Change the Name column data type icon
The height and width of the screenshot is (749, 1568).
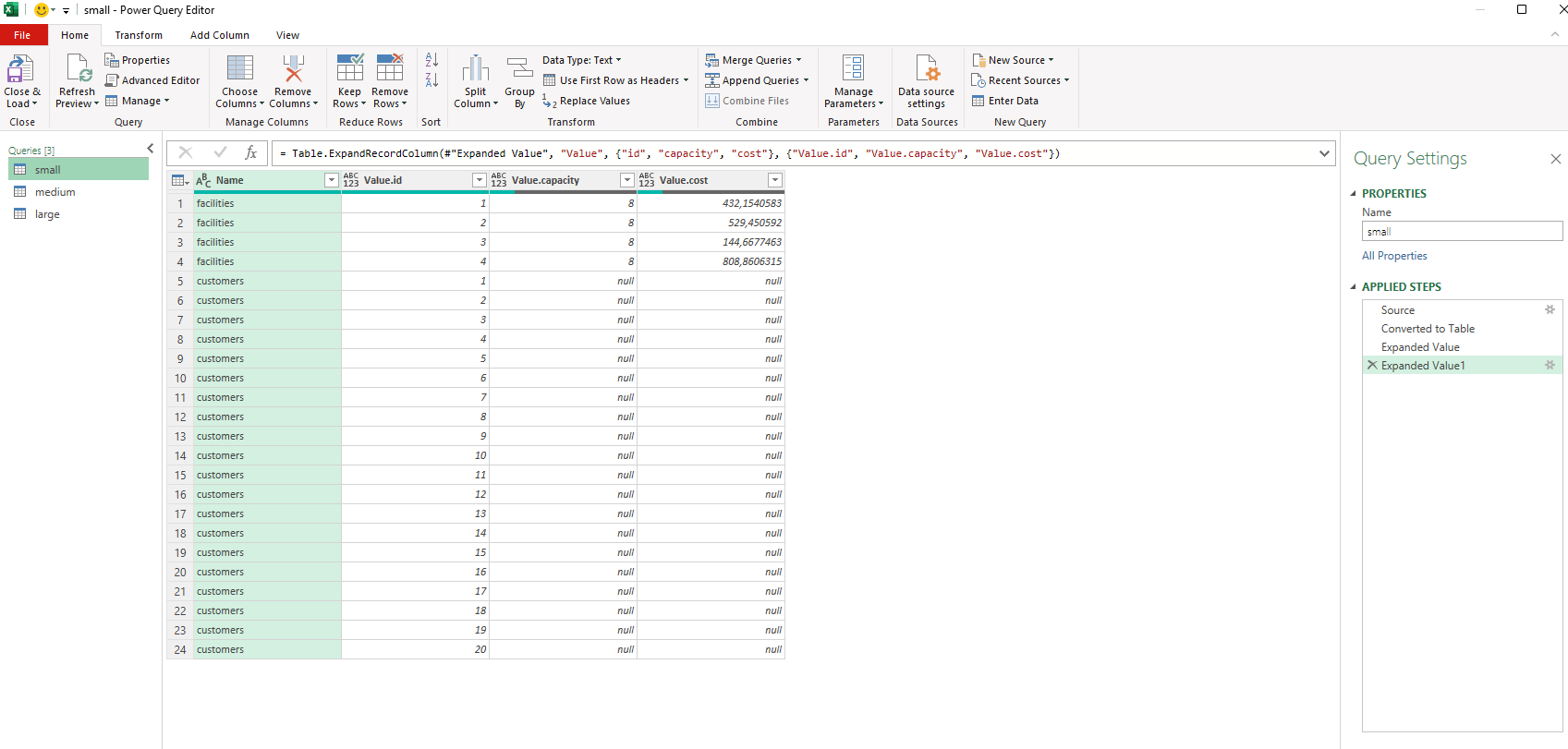point(203,180)
